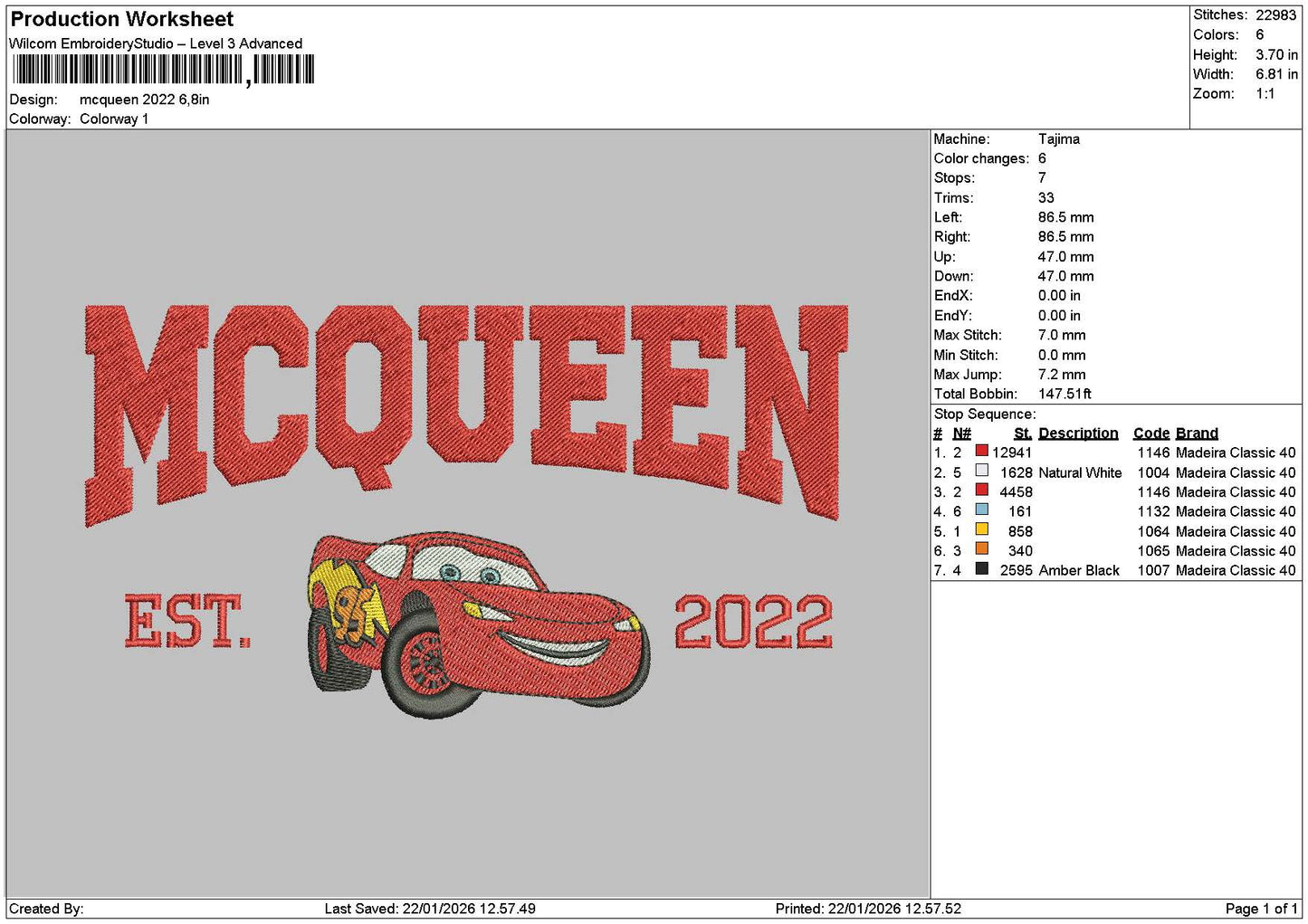
Task: Click the embroidered '2022' text
Action: coord(753,621)
